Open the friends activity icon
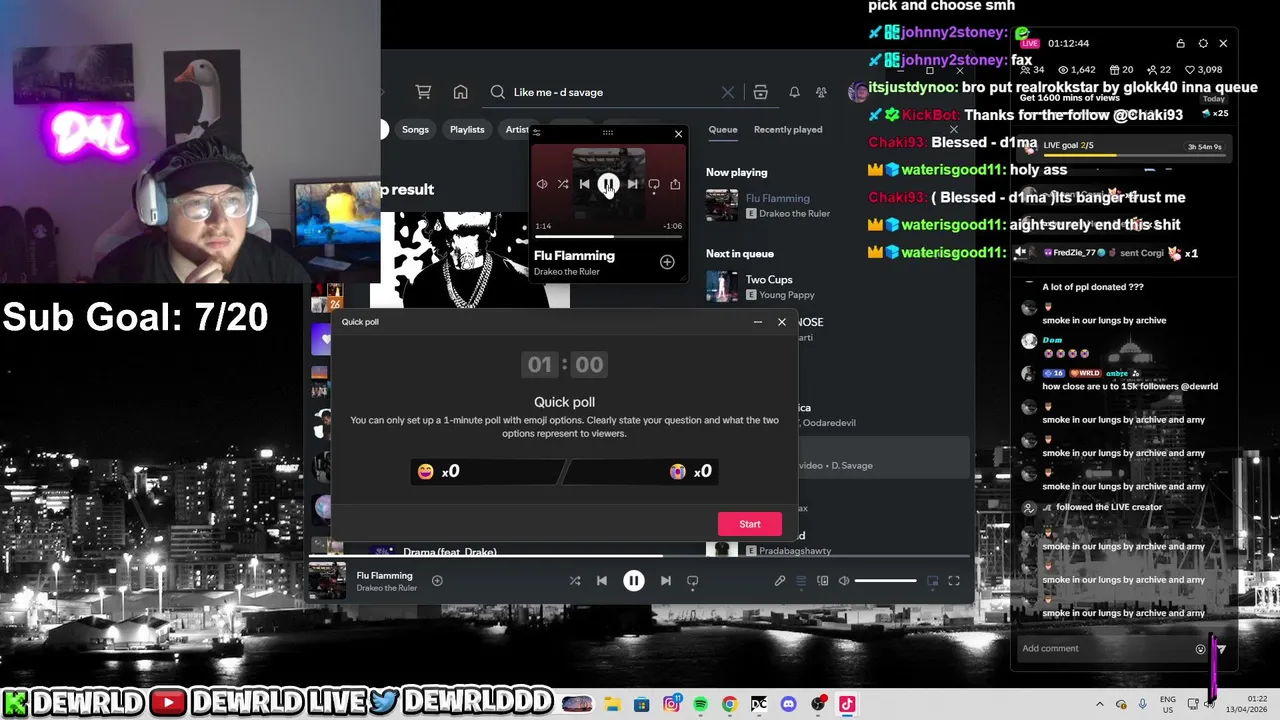Viewport: 1280px width, 720px height. click(821, 92)
